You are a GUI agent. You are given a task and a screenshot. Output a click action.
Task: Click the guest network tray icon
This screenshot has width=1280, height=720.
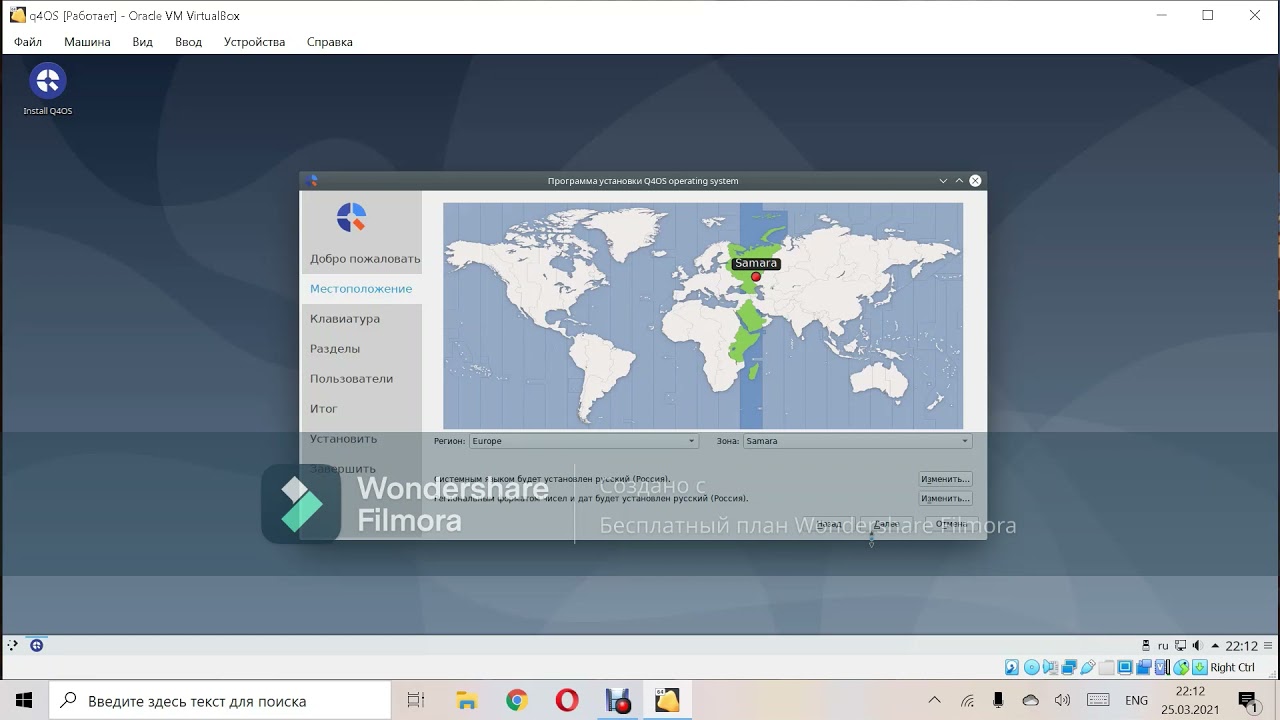tap(1180, 645)
